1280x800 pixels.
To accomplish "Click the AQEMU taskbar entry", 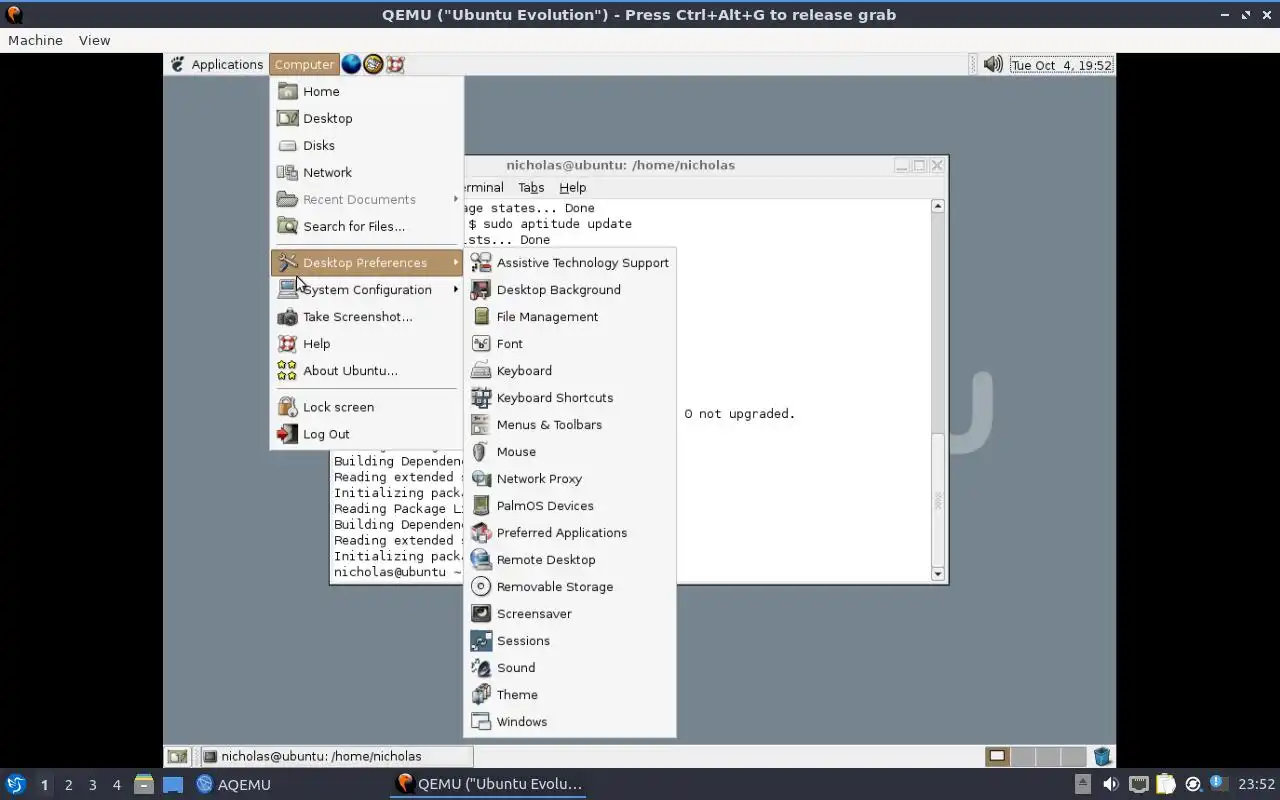I will 233,784.
